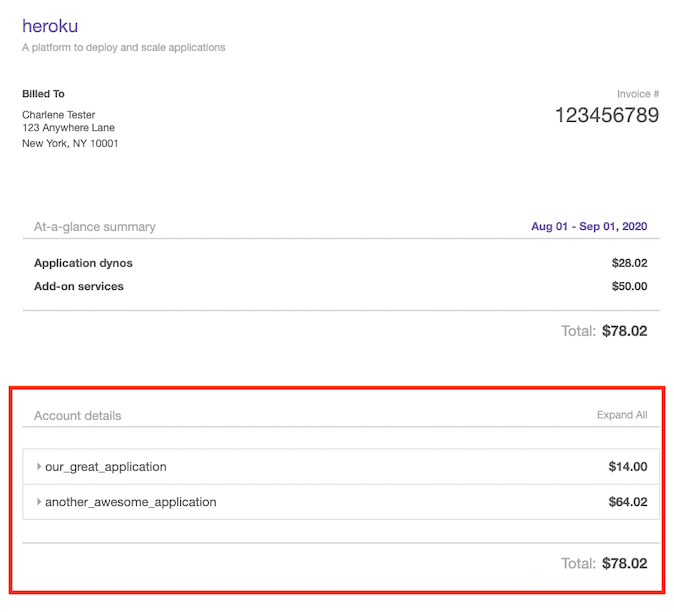Click the $50.00 add-on amount

(629, 286)
